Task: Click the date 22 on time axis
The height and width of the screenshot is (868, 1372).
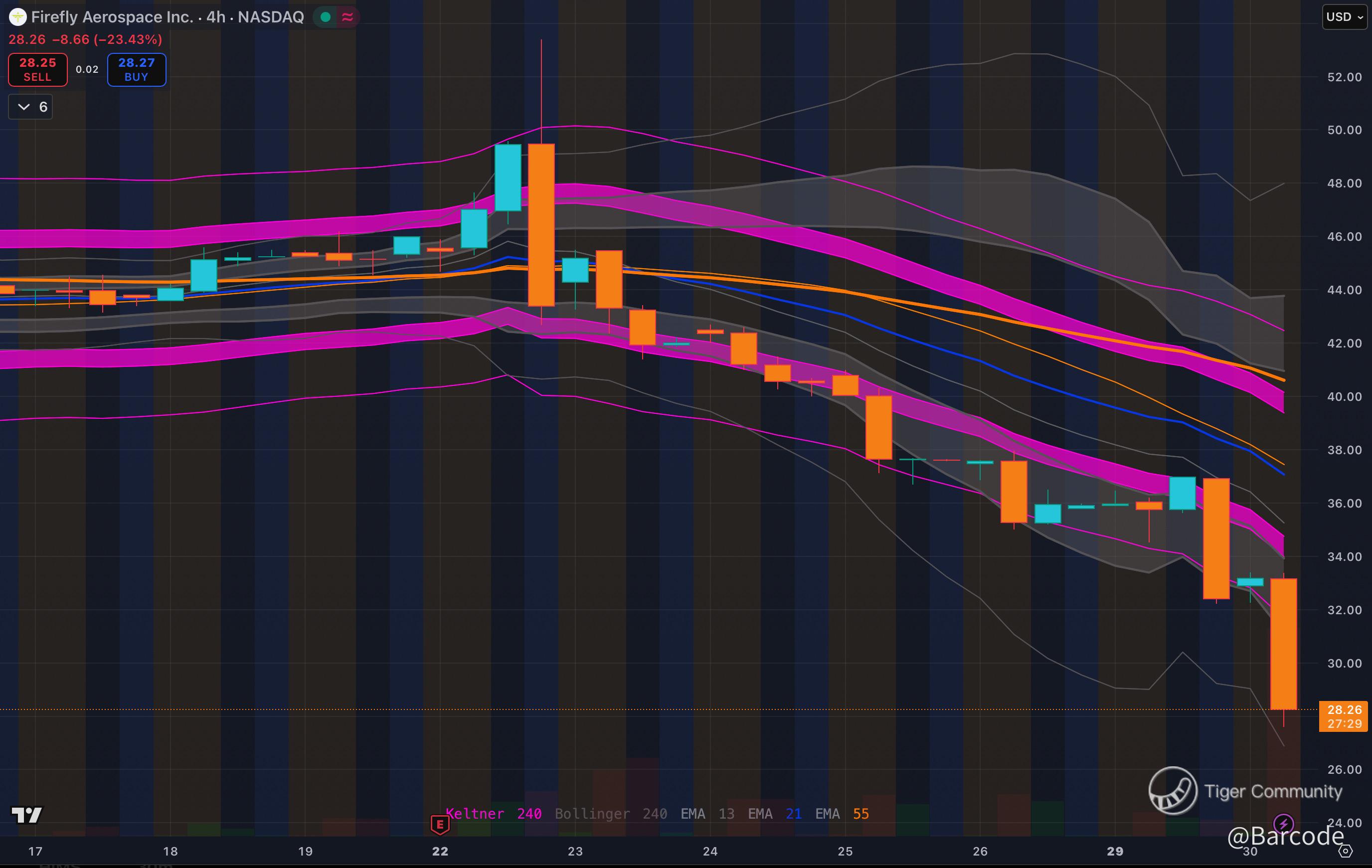Action: coord(440,852)
